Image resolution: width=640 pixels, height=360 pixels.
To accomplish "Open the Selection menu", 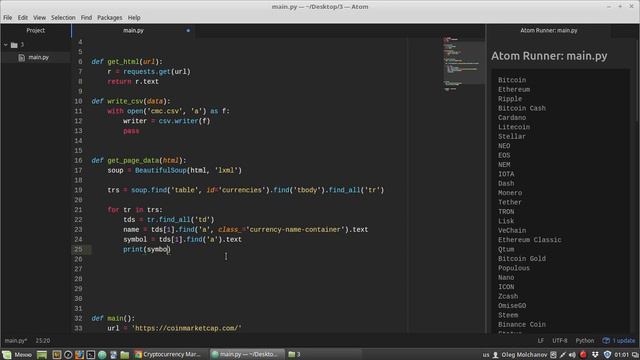I will [x=63, y=18].
